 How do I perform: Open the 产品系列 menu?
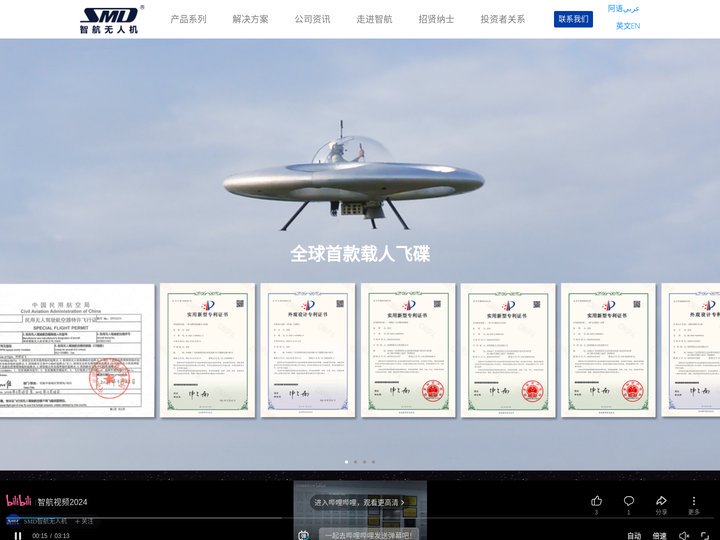(188, 19)
